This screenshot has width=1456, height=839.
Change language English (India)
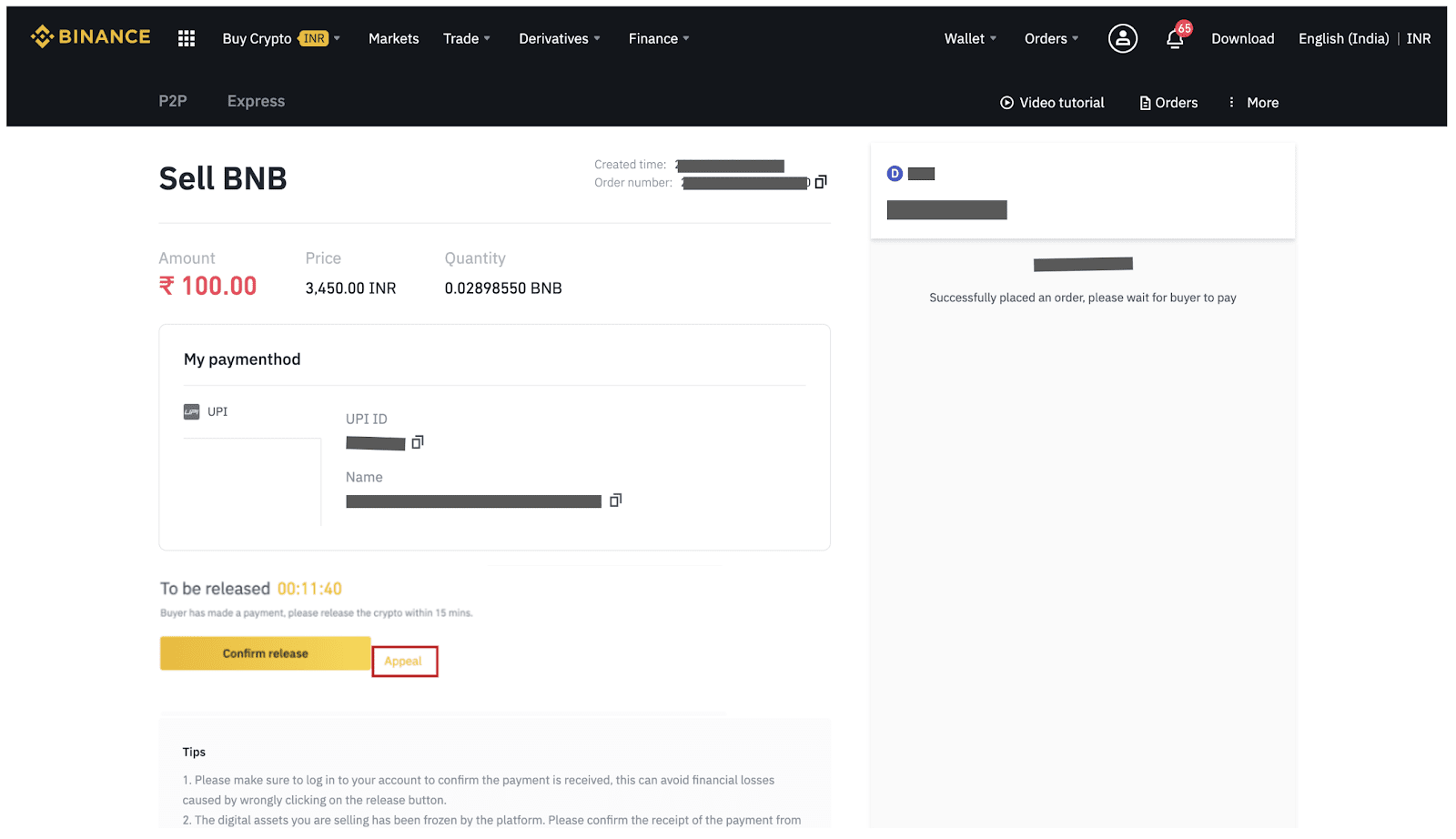point(1343,38)
